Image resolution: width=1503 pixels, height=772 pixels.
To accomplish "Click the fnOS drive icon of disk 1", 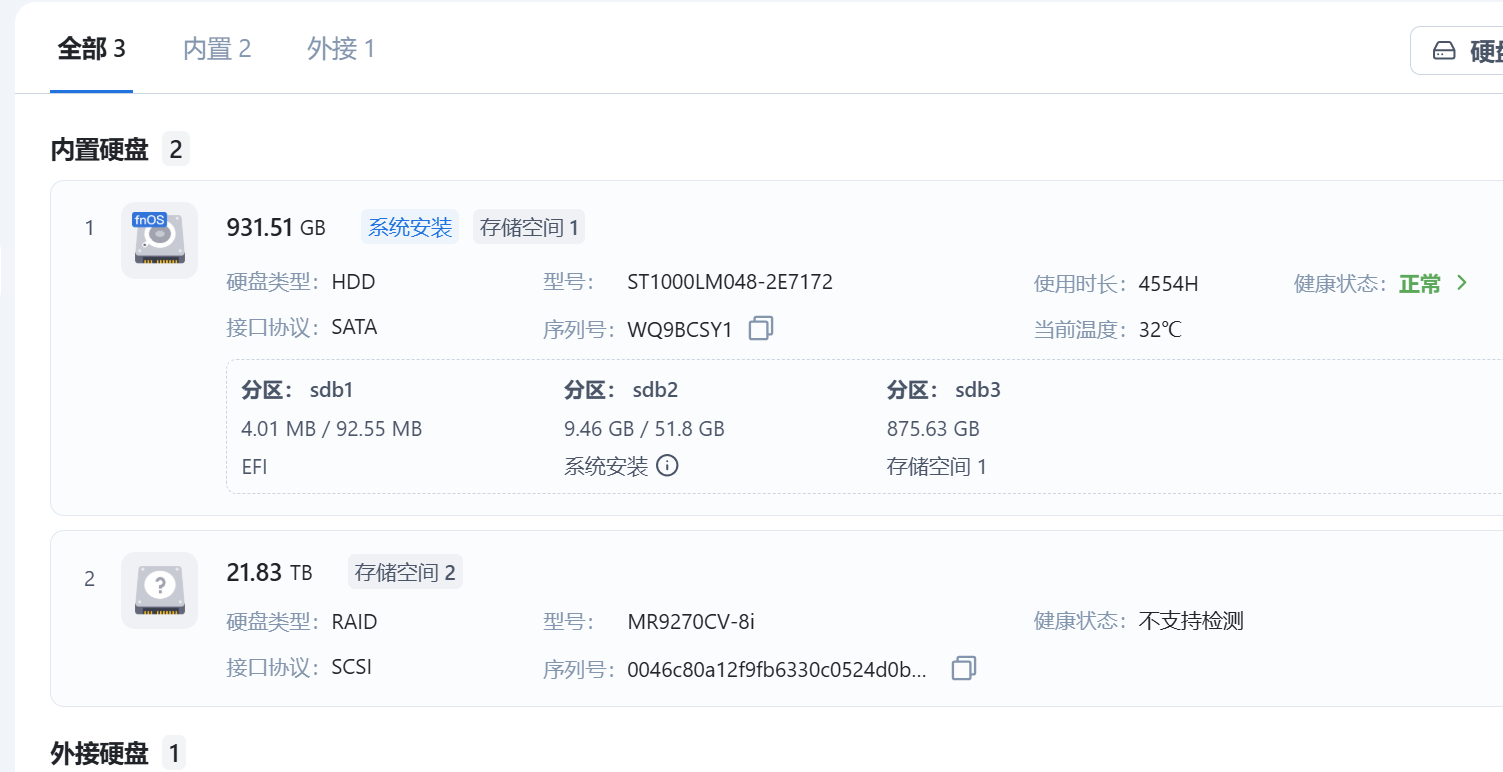I will coord(159,240).
